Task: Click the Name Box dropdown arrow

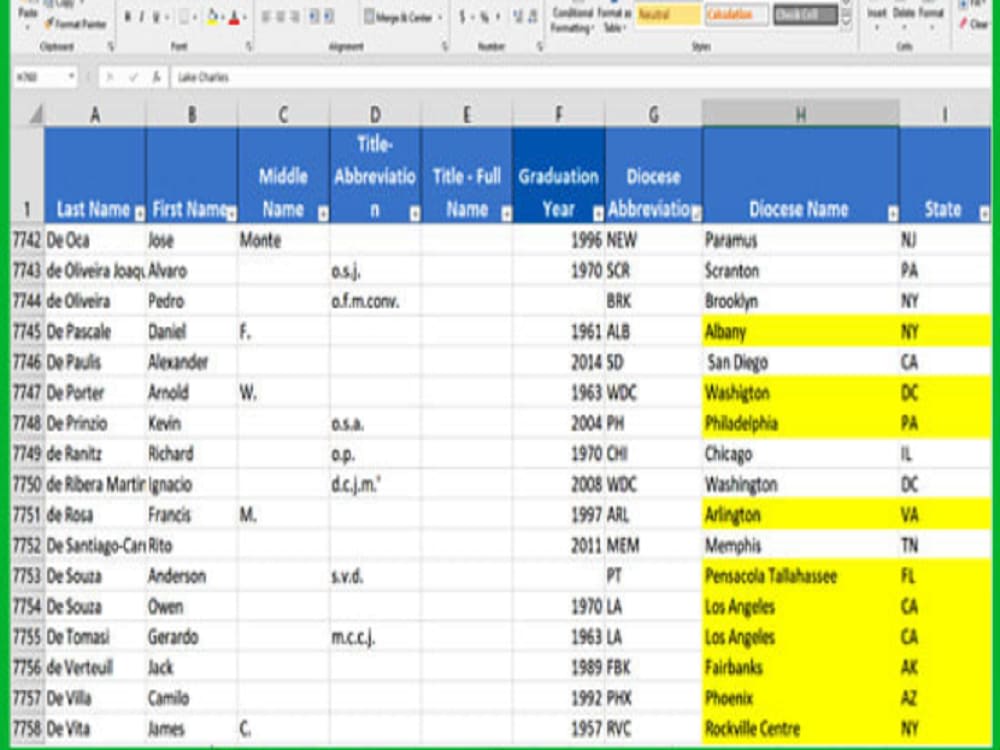Action: click(x=71, y=77)
